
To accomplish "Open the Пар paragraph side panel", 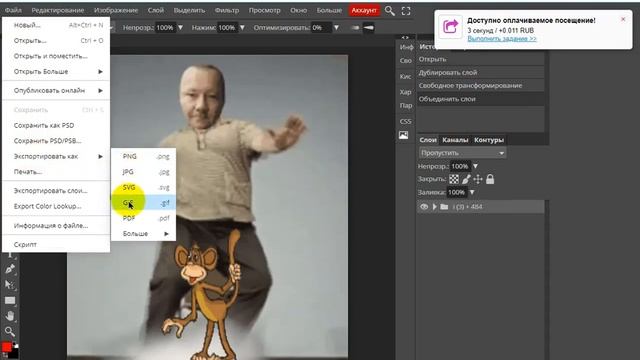I will click(406, 105).
